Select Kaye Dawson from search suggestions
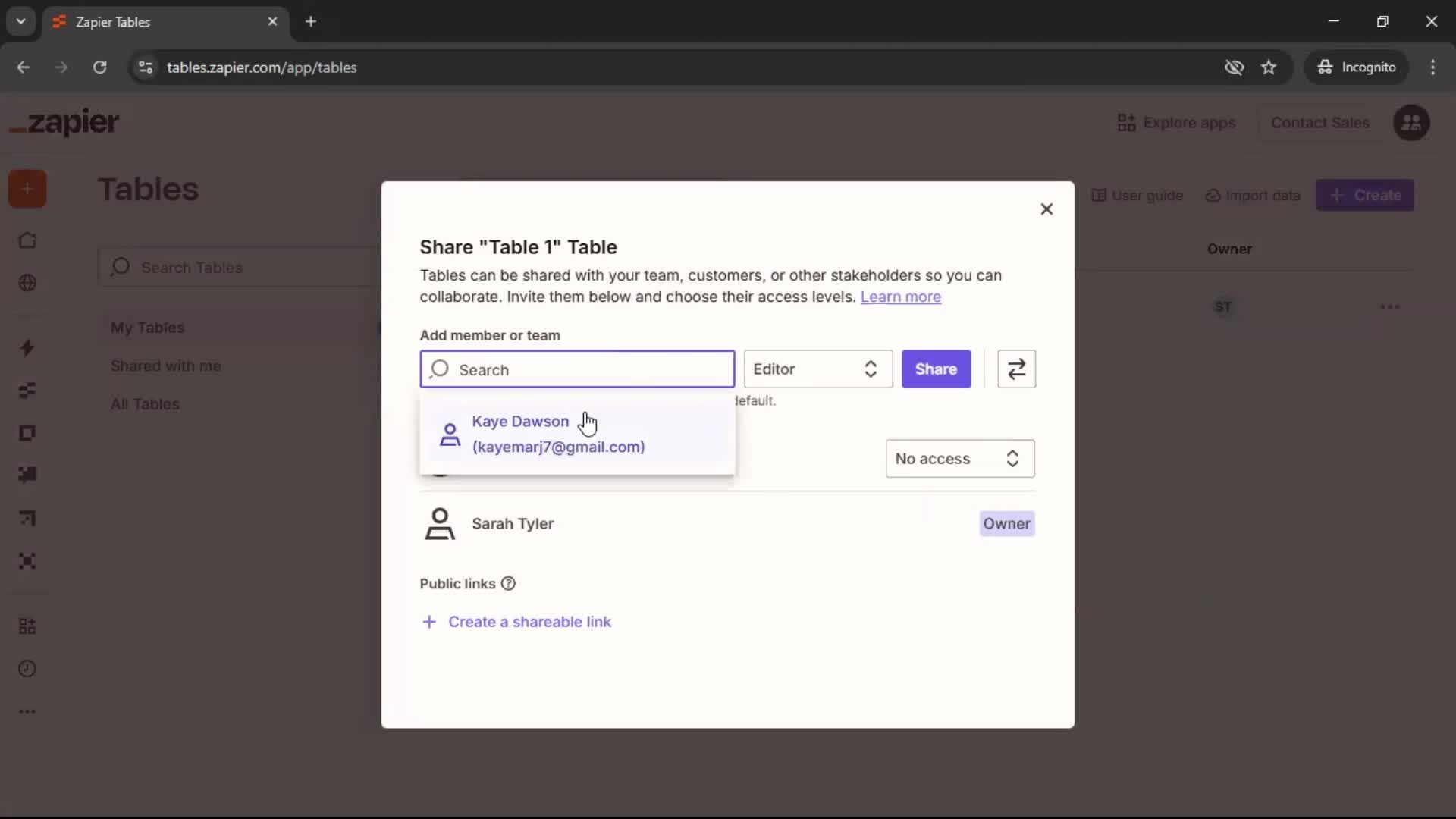This screenshot has width=1456, height=819. pos(577,434)
